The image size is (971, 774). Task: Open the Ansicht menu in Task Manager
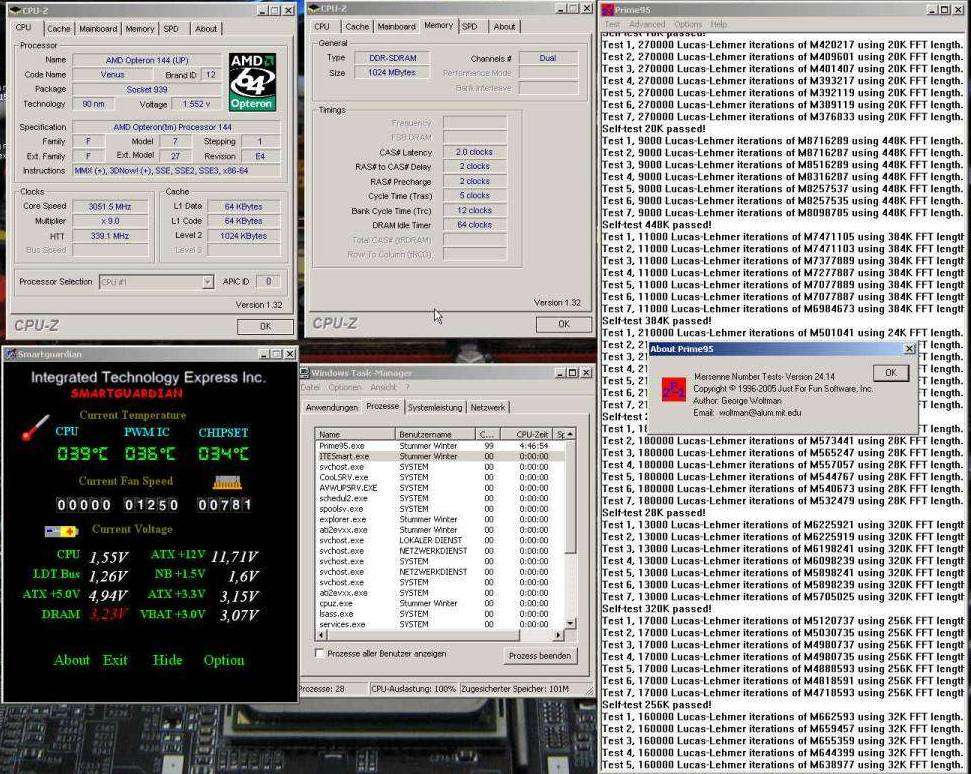tap(383, 388)
